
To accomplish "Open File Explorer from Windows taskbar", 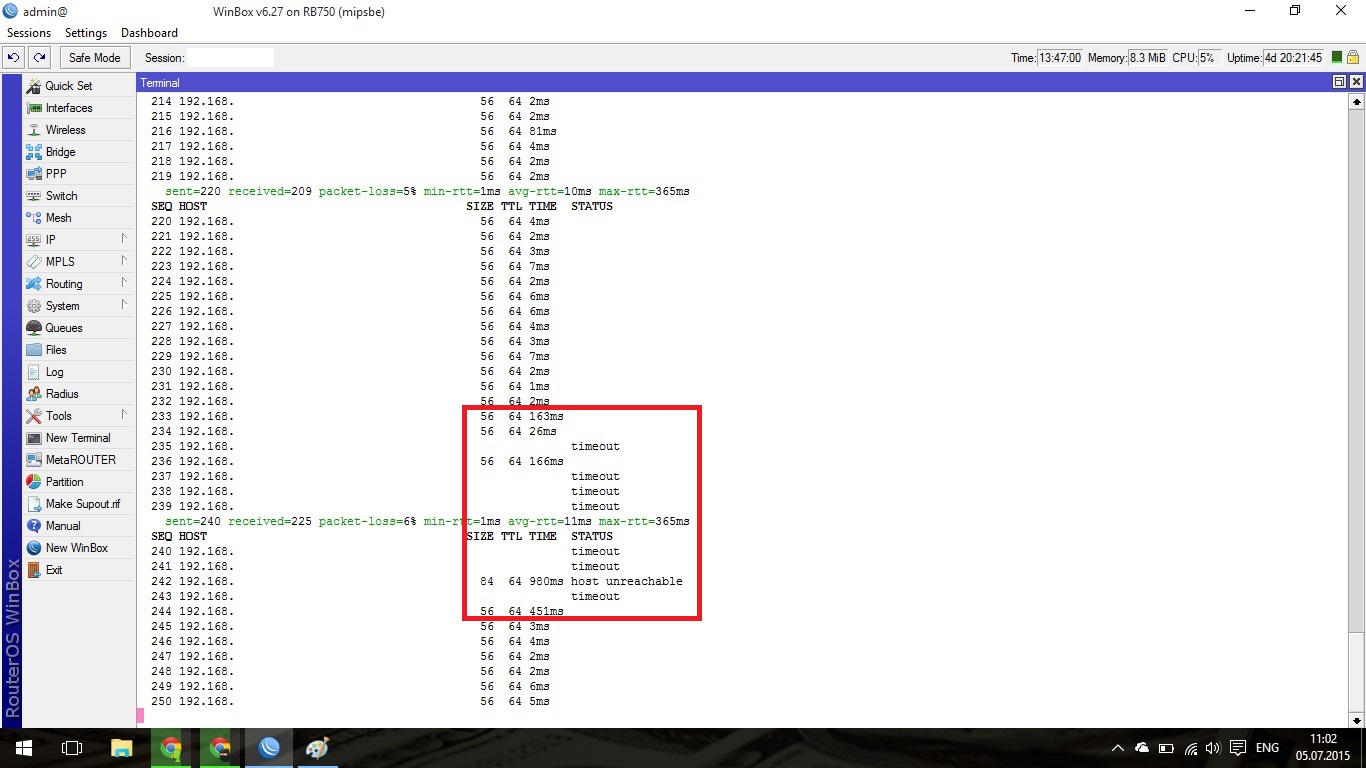I will [121, 748].
